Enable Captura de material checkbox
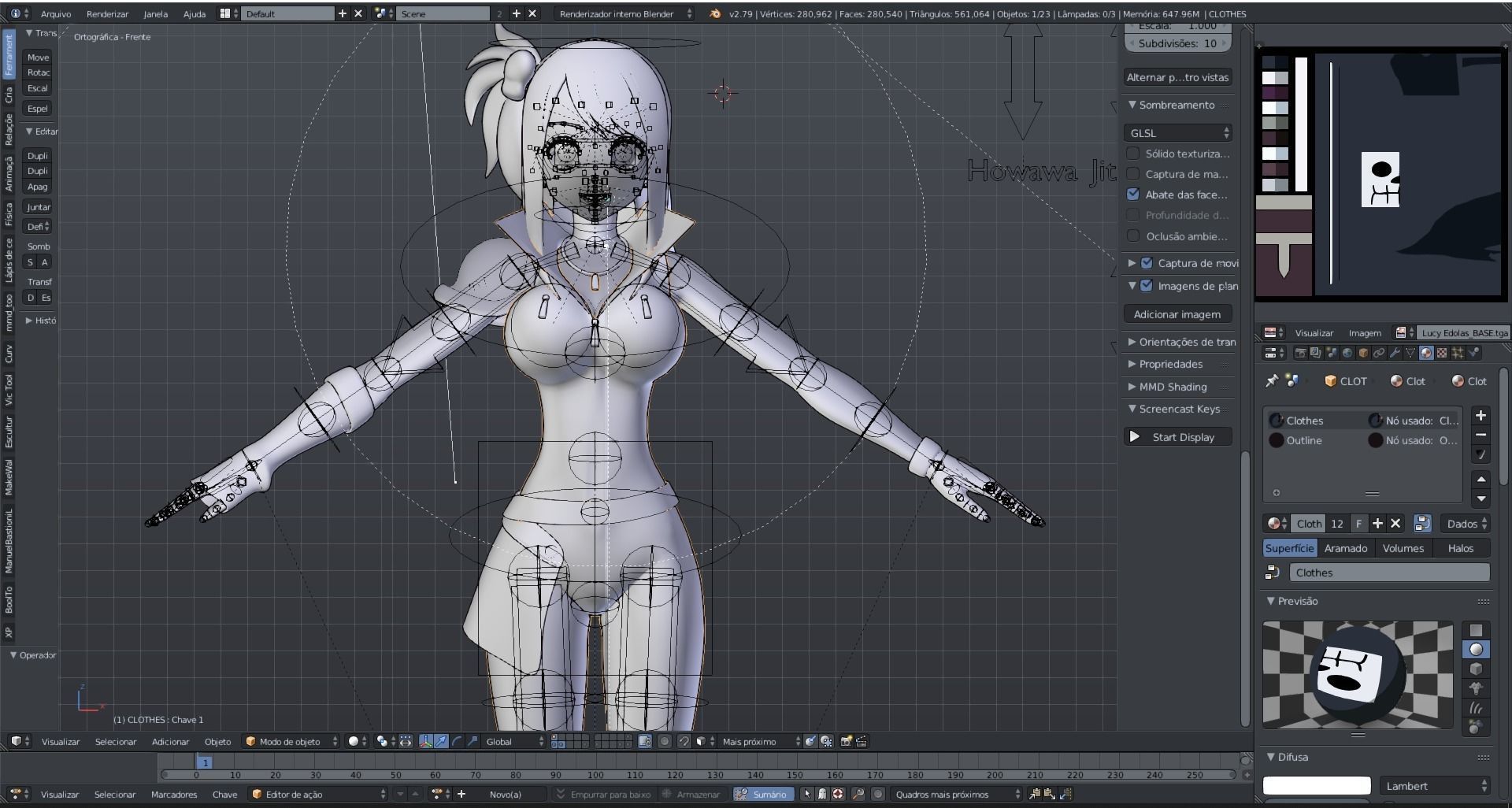Screen dimensions: 1512x808 (1133, 174)
